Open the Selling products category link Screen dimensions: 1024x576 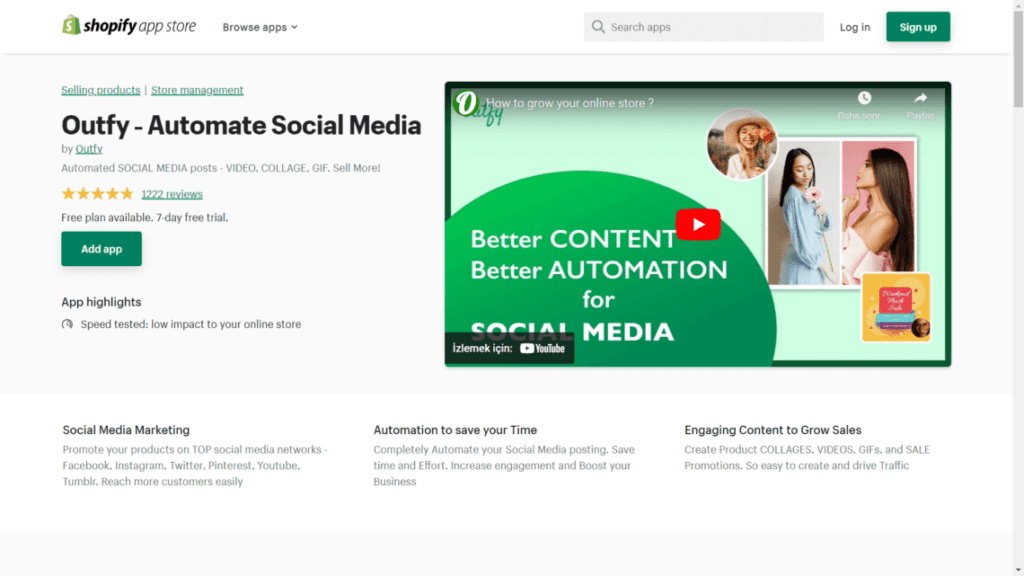point(101,90)
